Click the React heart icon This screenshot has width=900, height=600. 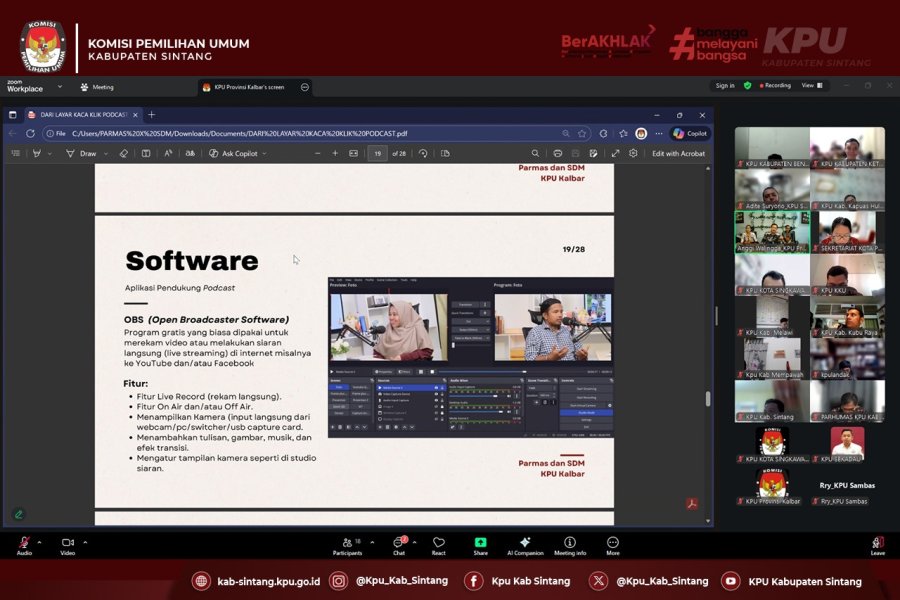click(439, 543)
